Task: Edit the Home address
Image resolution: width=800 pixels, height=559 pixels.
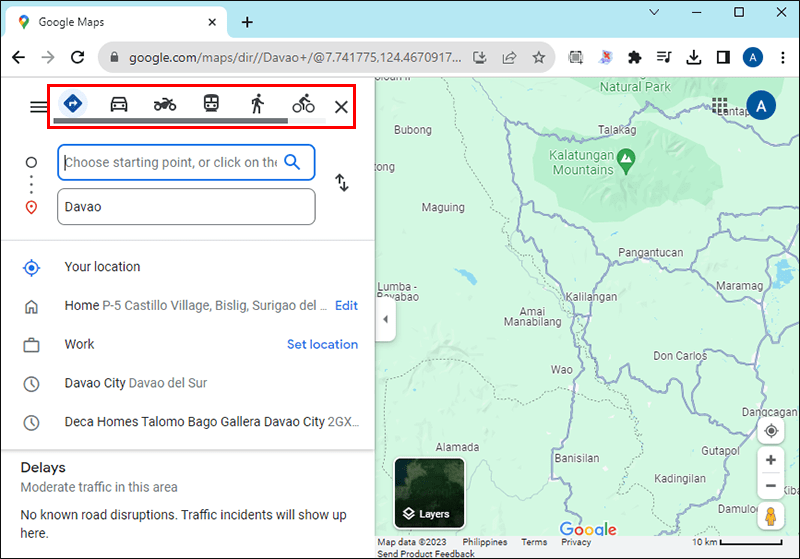Action: coord(346,306)
